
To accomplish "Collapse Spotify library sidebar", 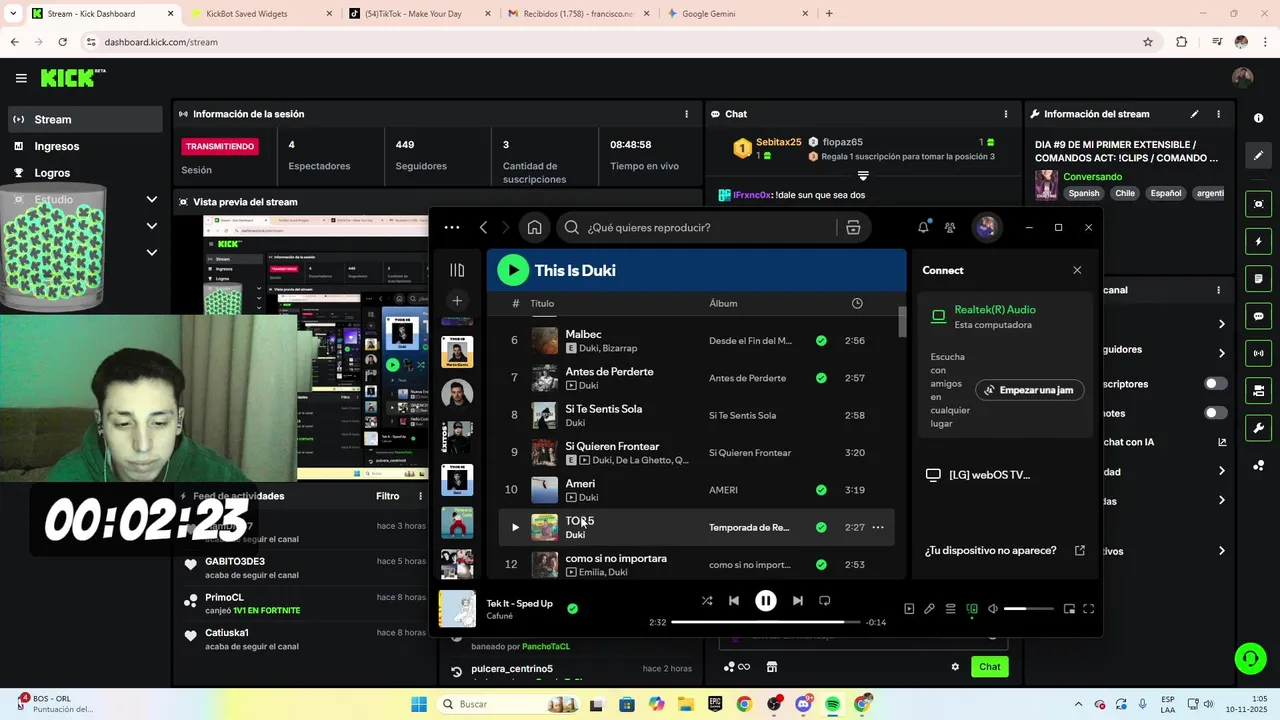I will coord(457,270).
